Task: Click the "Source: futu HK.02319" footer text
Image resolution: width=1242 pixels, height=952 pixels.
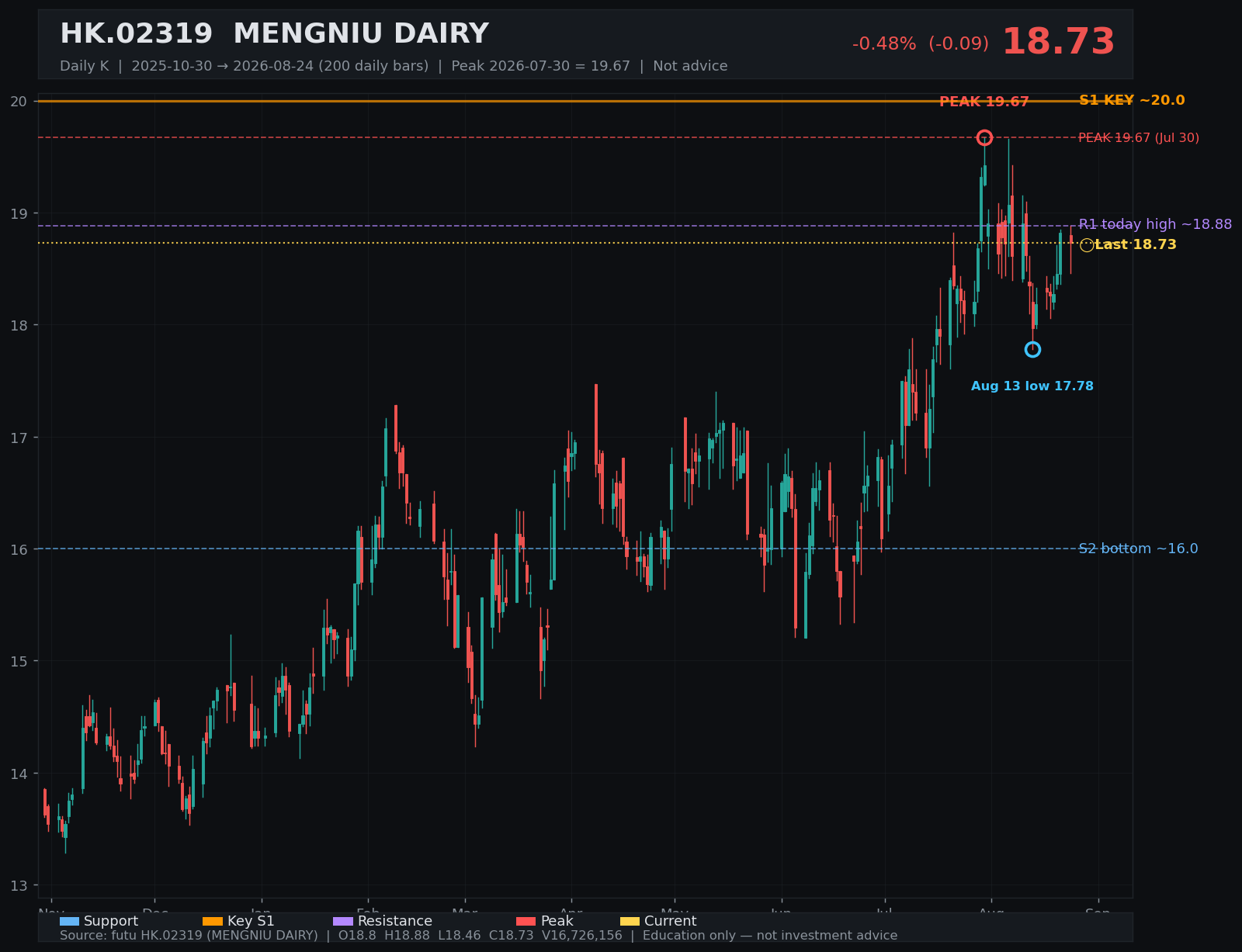Action: 478,936
